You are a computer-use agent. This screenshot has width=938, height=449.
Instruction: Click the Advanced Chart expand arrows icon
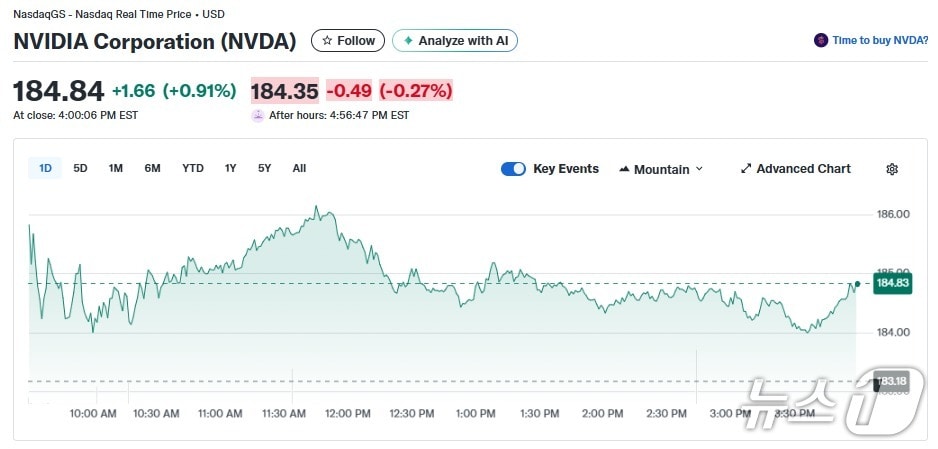point(745,169)
